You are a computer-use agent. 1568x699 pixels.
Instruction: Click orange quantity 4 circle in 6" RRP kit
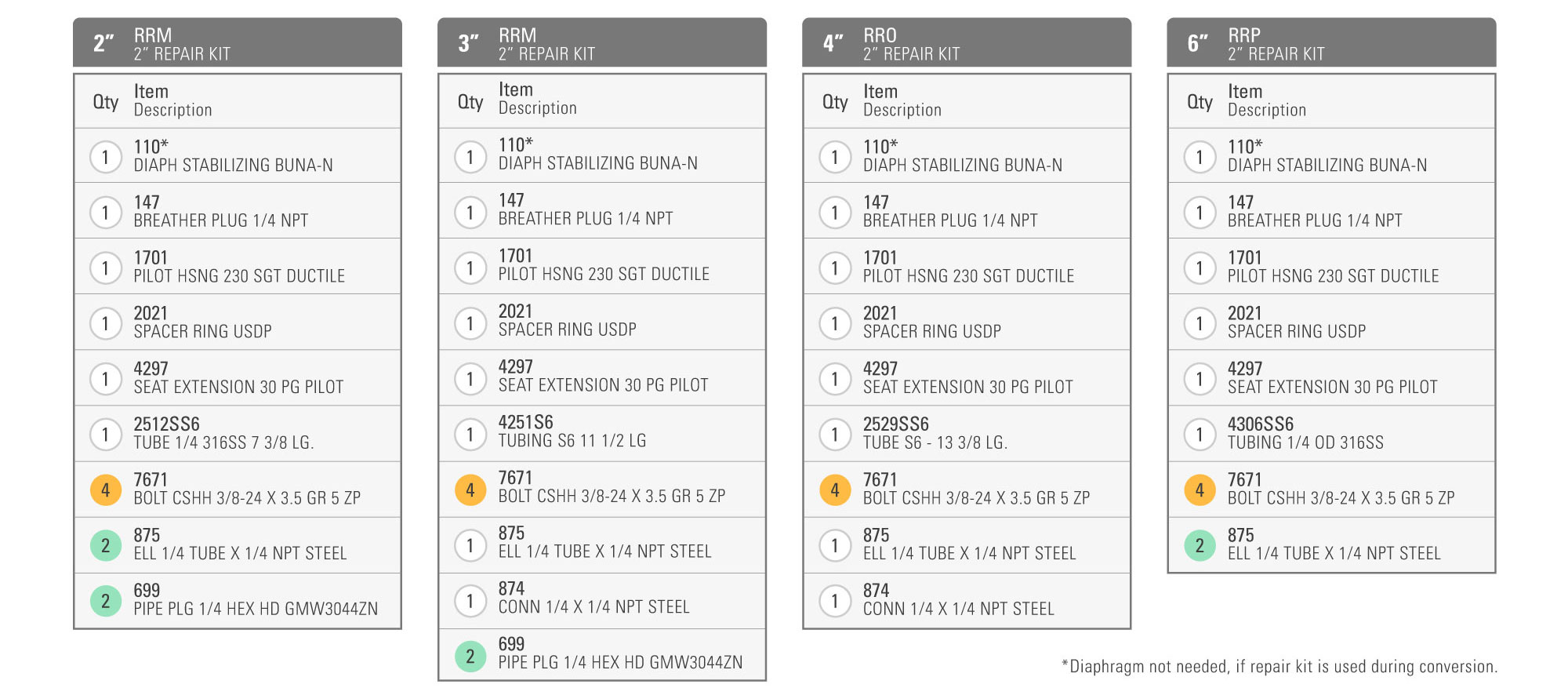1200,490
